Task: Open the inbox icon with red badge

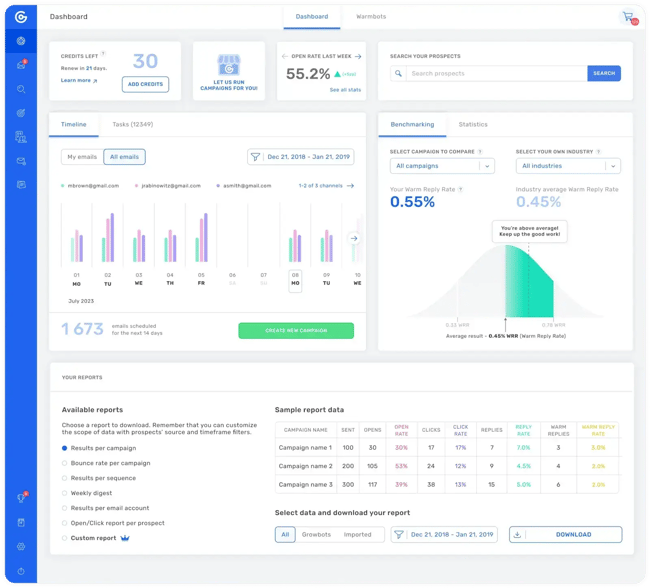Action: coord(21,65)
